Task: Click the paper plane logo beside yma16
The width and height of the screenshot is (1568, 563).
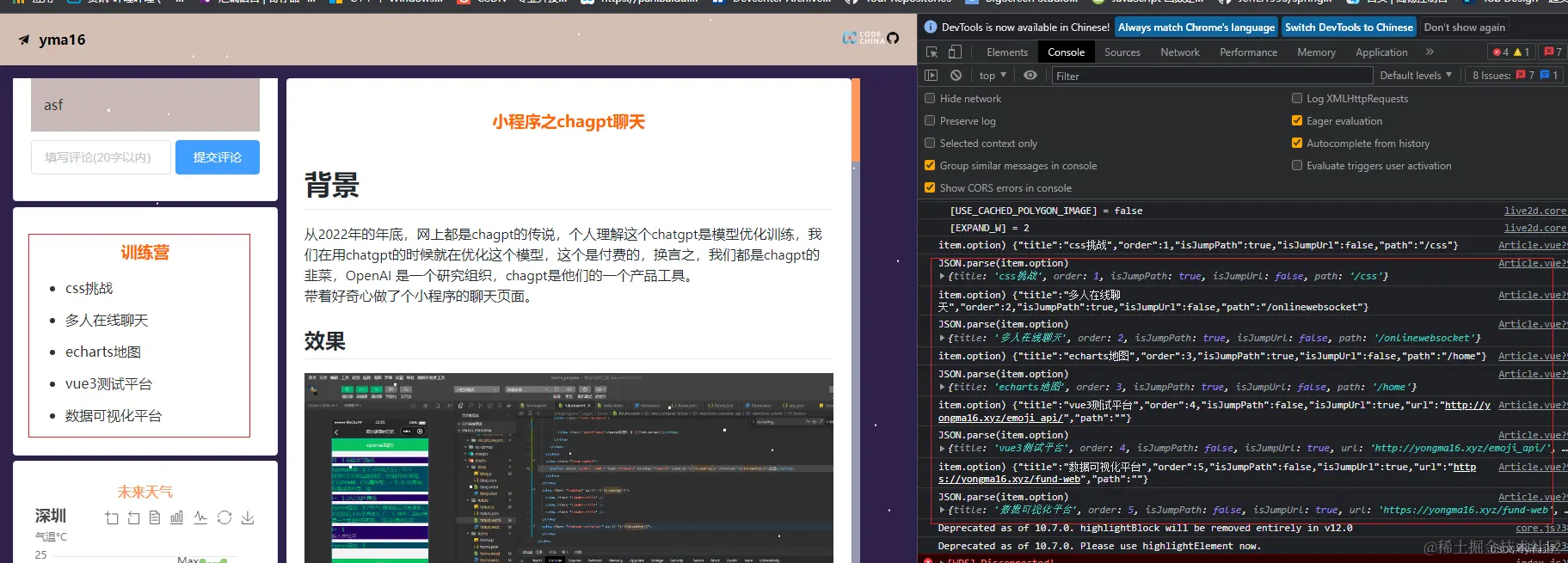Action: point(24,40)
